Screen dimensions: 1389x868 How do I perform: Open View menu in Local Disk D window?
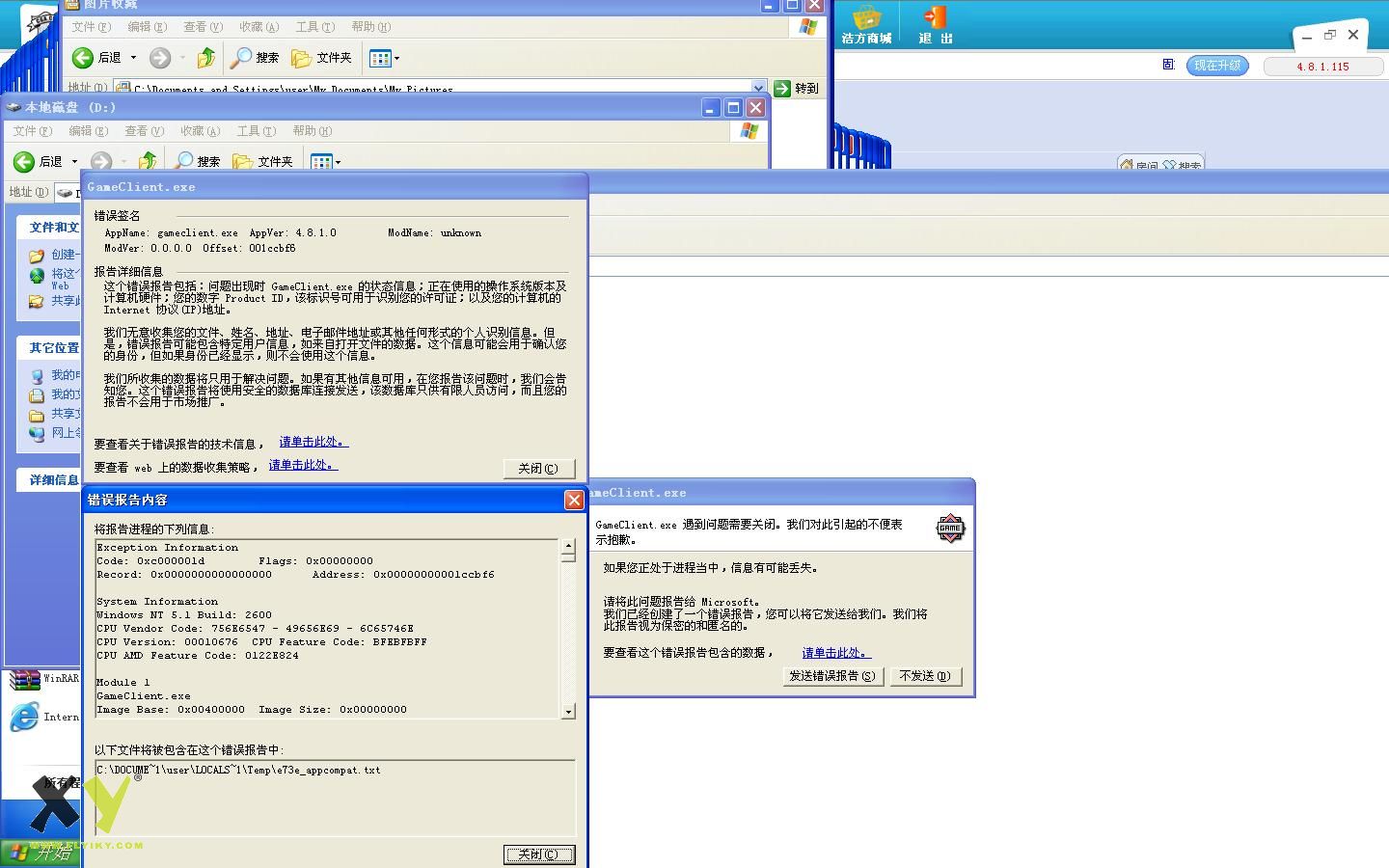point(144,131)
